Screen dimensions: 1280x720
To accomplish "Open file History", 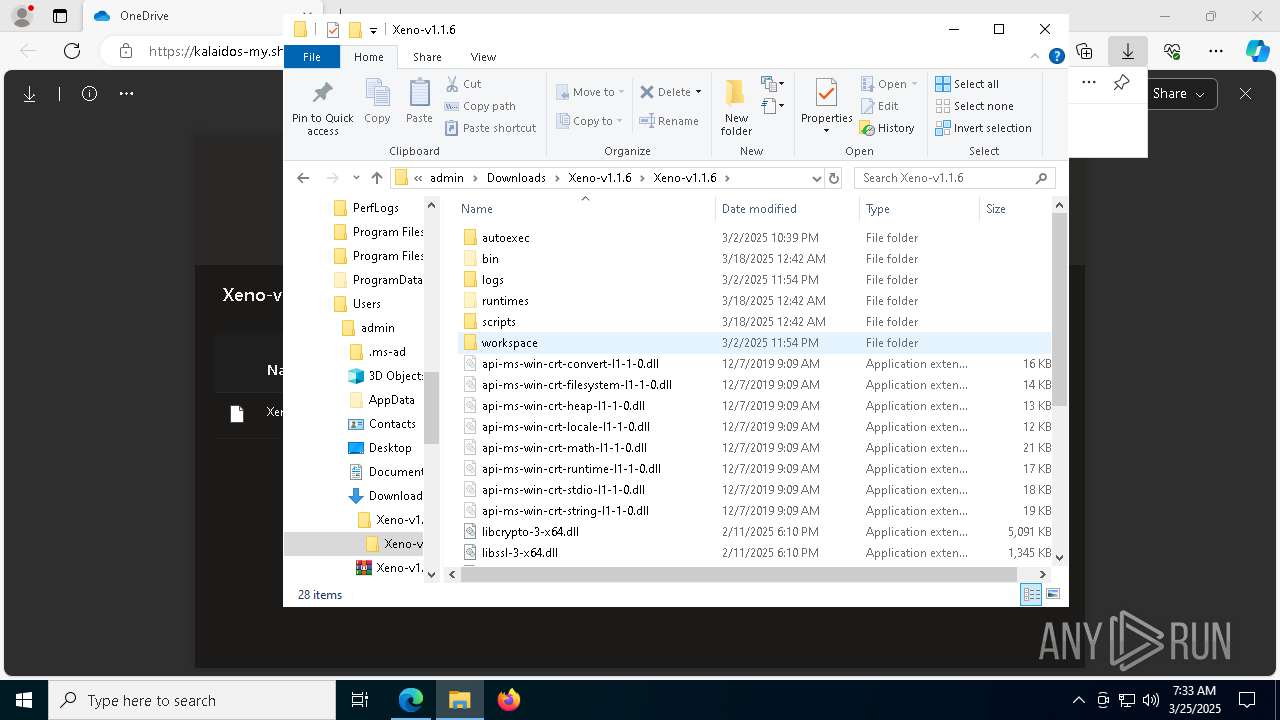I will click(887, 128).
